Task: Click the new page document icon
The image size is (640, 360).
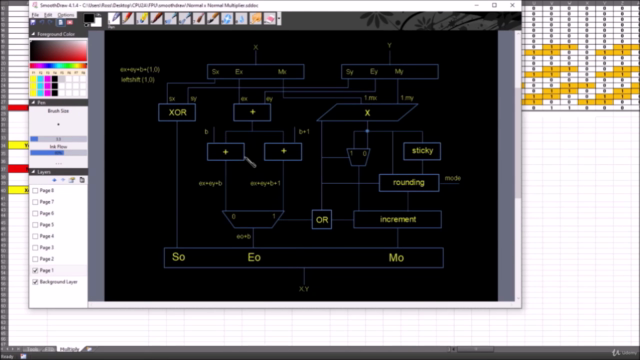Action: click(x=60, y=23)
